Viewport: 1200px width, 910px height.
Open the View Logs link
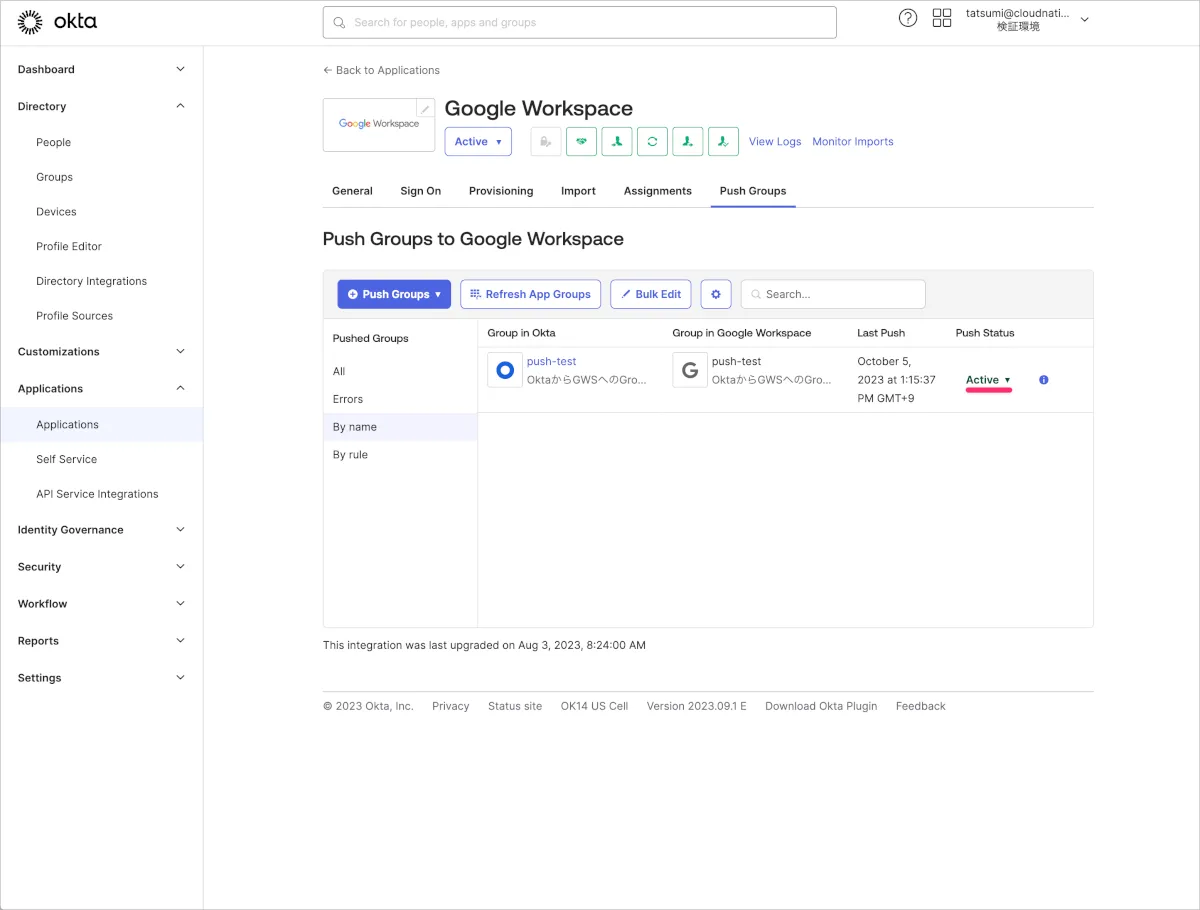[x=775, y=142]
